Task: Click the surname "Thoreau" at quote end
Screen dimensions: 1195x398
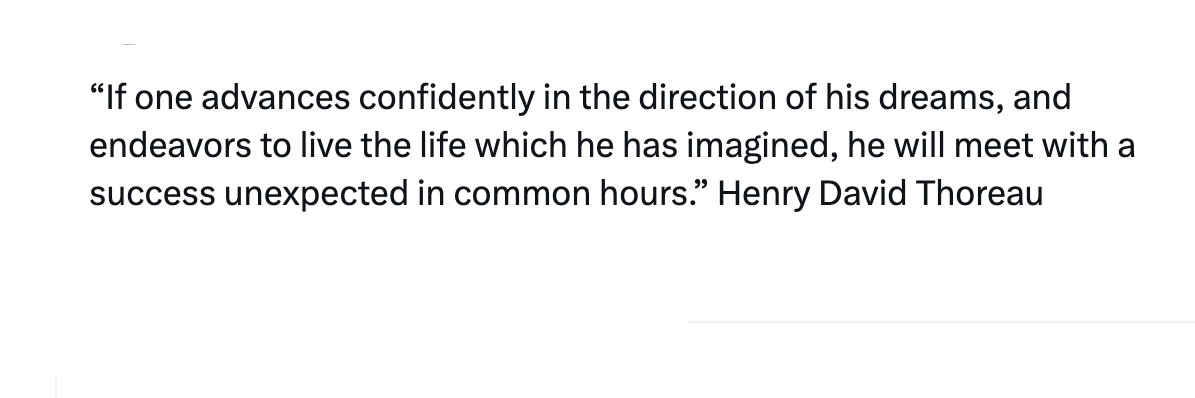Action: [x=979, y=194]
